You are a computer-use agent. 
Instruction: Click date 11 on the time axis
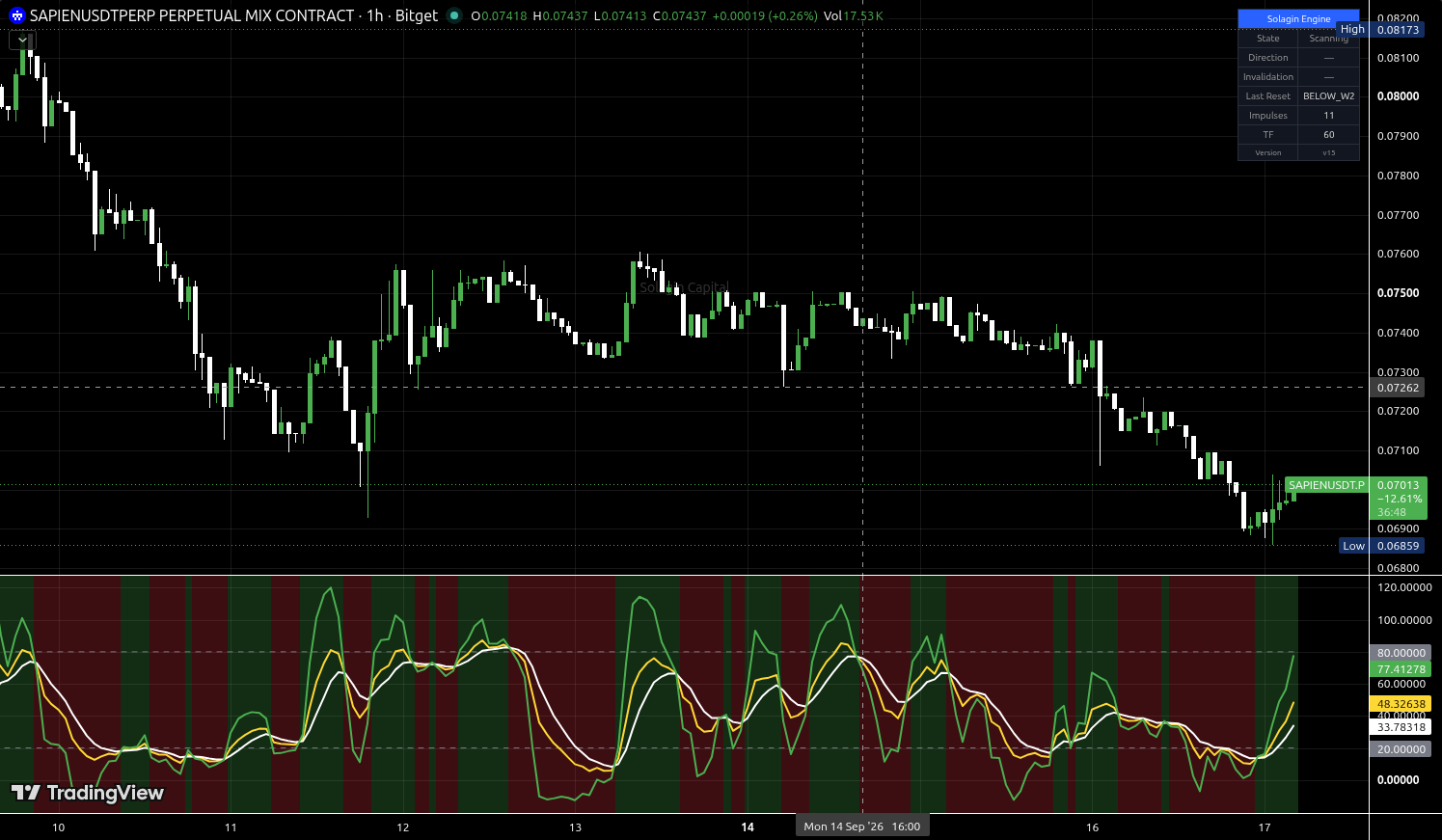231,827
